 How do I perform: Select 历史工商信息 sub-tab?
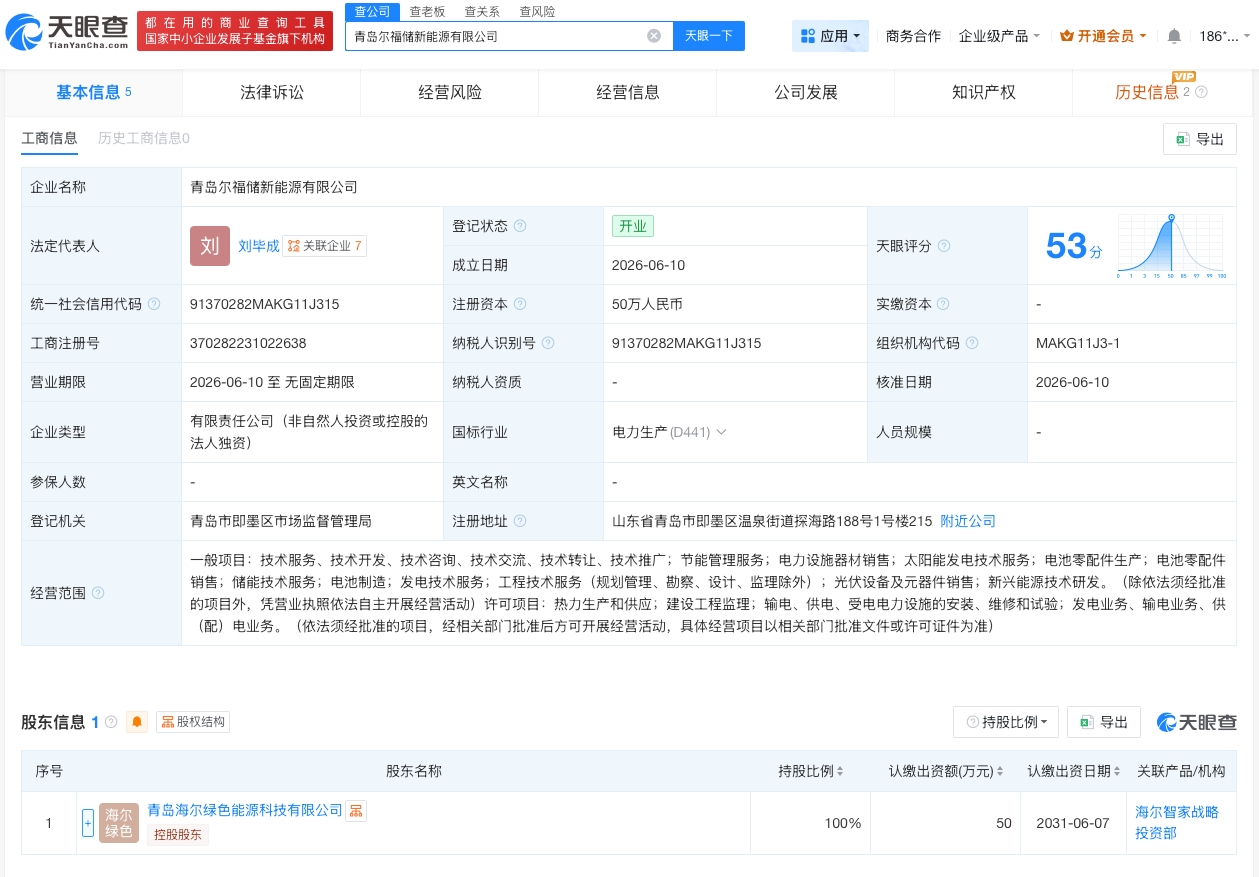[x=144, y=138]
